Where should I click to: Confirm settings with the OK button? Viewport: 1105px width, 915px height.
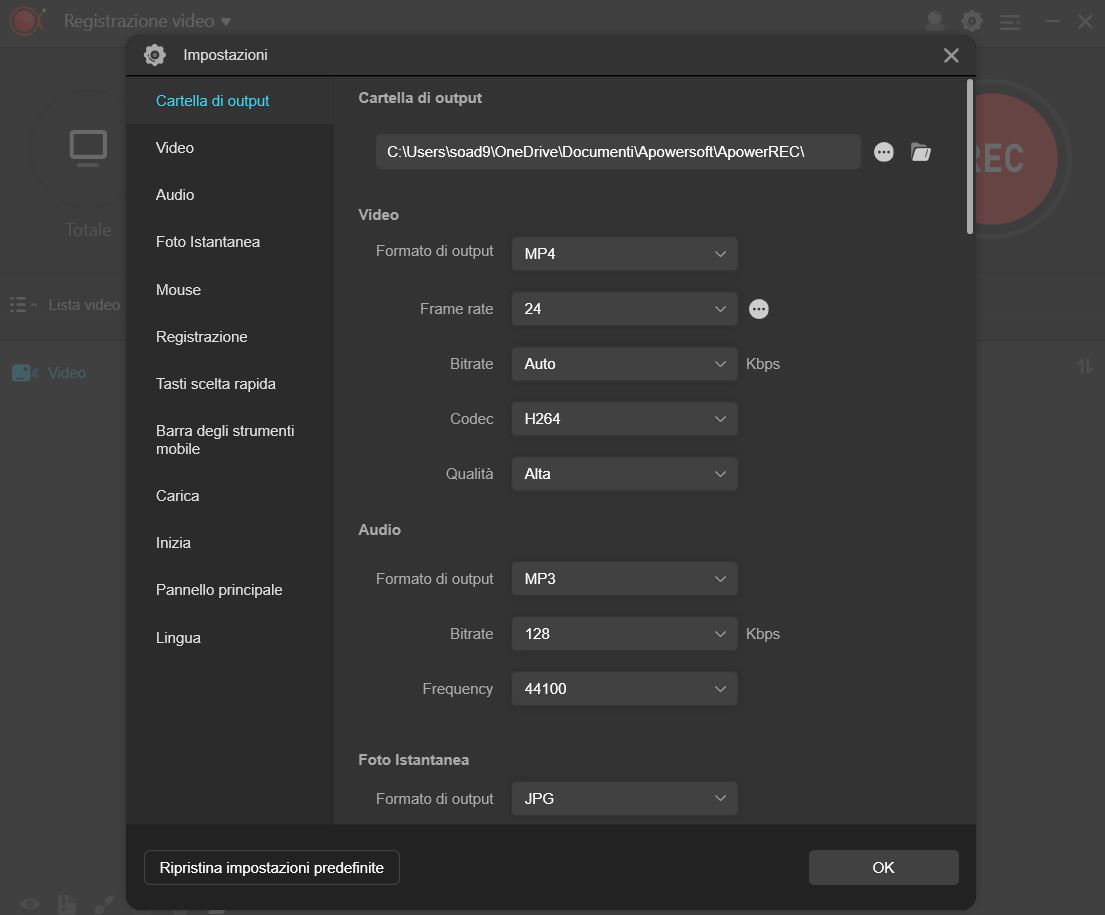883,867
